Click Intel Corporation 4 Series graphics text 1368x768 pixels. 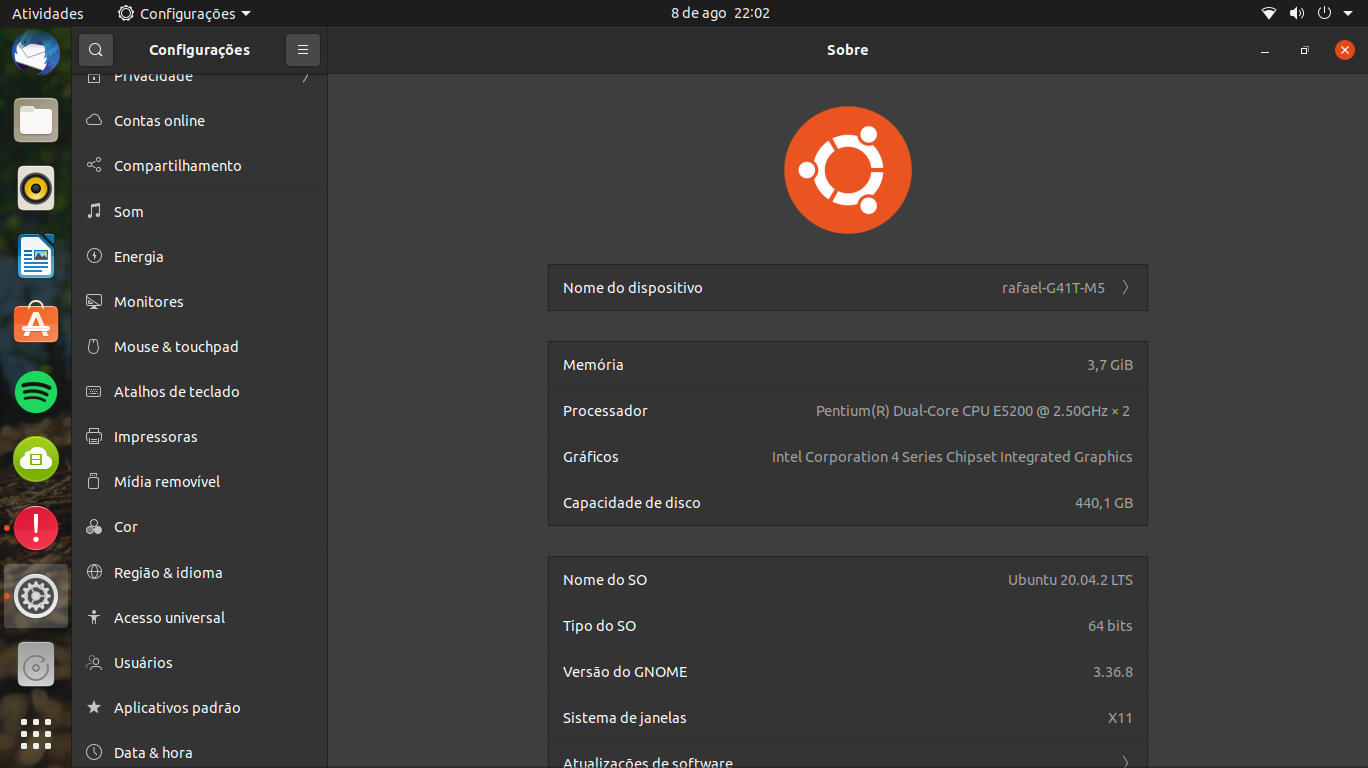pyautogui.click(x=952, y=457)
